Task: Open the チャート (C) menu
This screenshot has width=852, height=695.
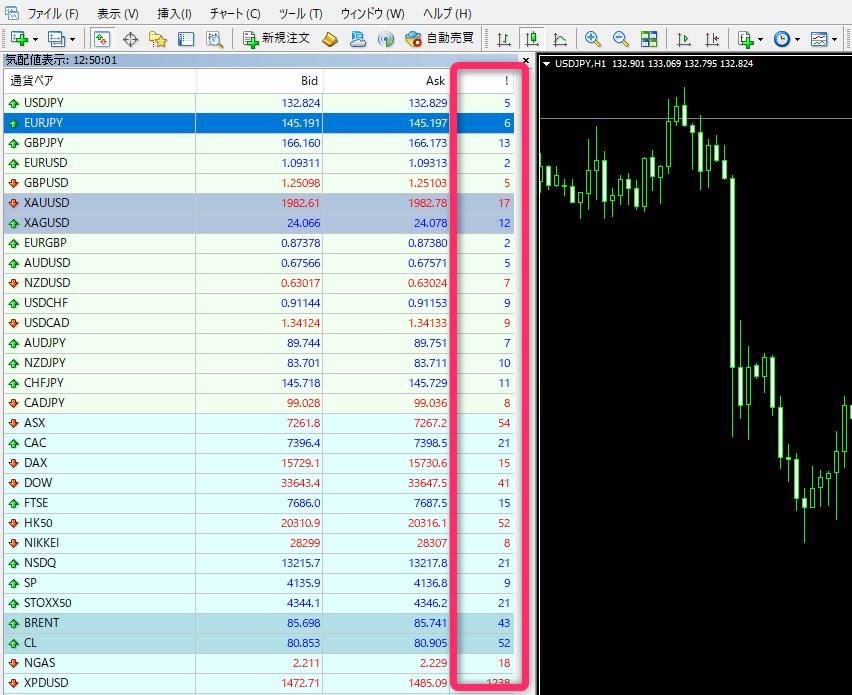Action: click(x=235, y=13)
